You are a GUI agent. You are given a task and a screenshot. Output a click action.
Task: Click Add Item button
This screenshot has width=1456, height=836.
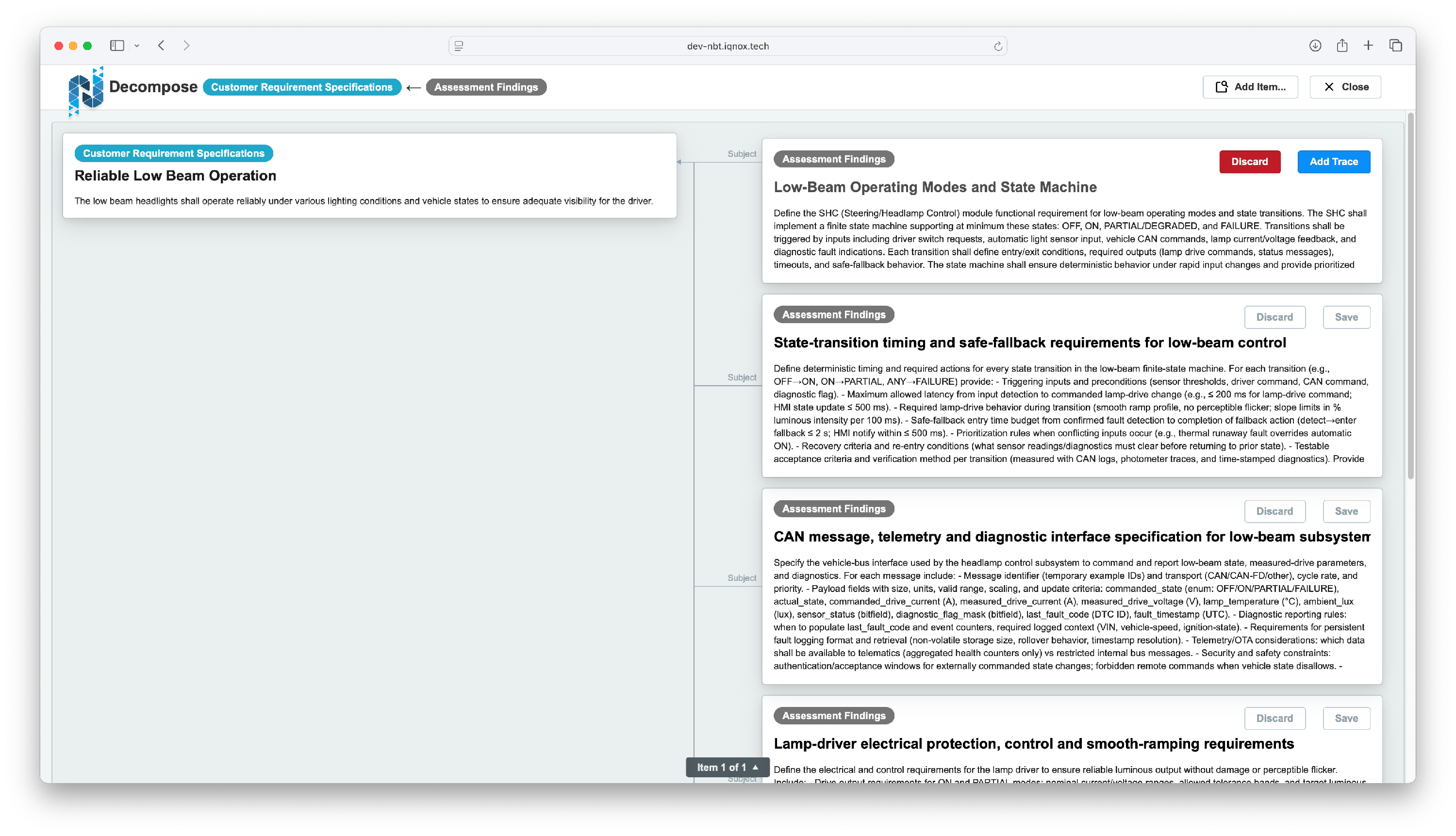pyautogui.click(x=1250, y=87)
